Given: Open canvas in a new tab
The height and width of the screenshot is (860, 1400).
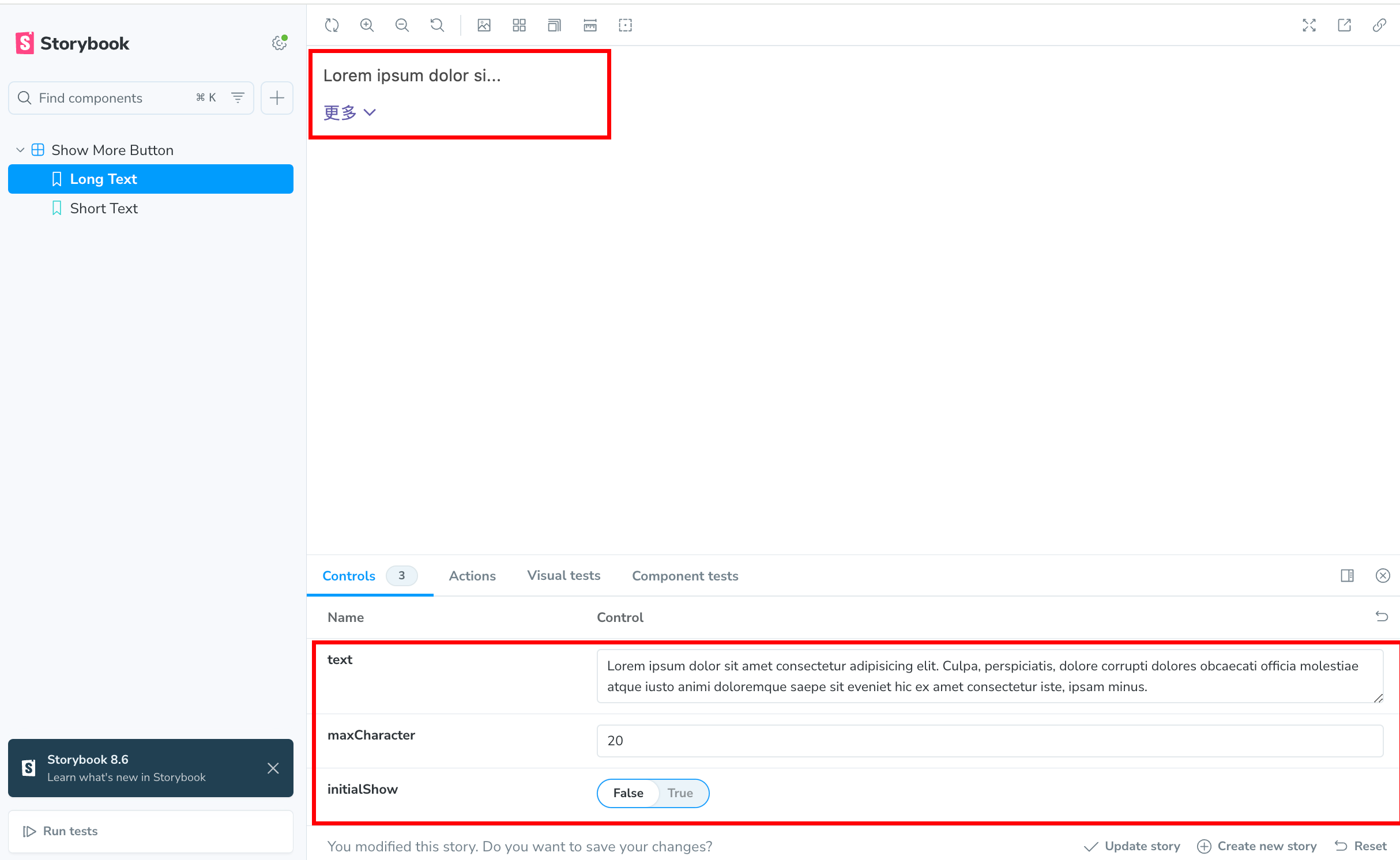Looking at the screenshot, I should coord(1344,25).
